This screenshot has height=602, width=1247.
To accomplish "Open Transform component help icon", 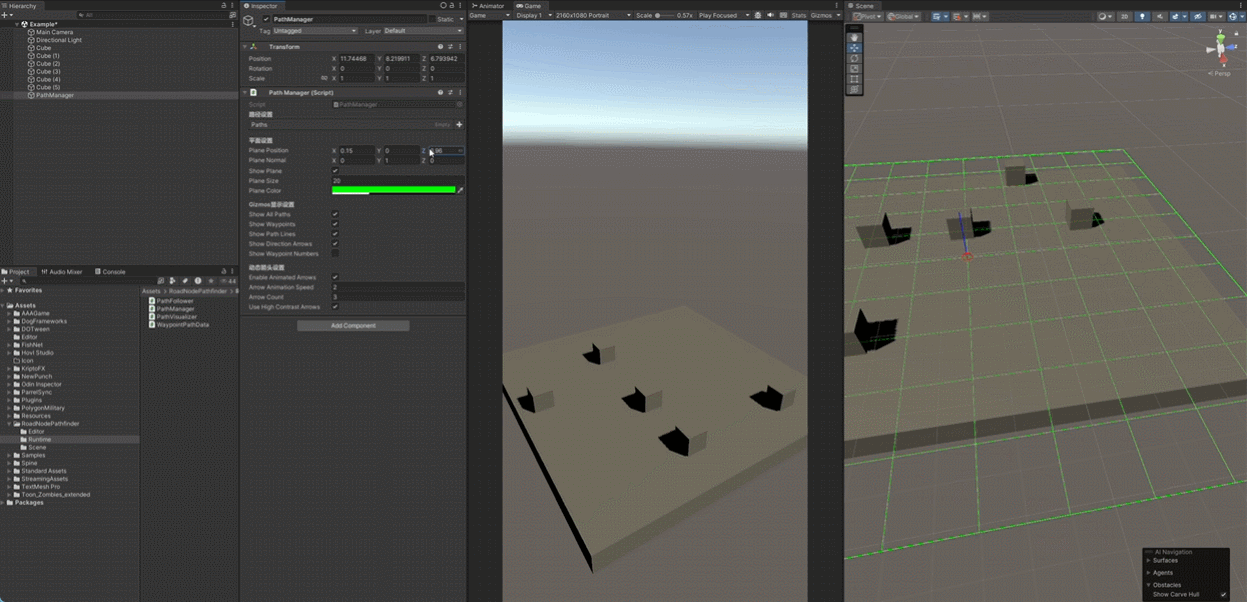I will tap(440, 47).
